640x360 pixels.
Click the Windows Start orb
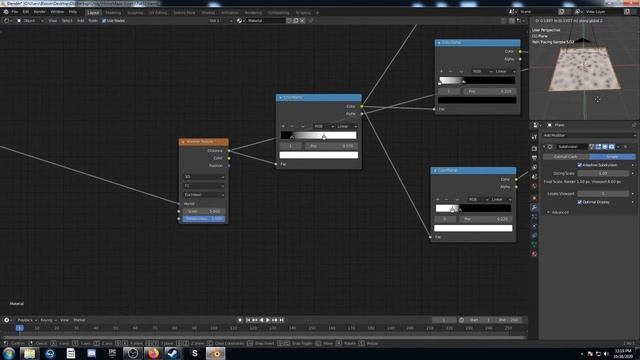[9, 353]
